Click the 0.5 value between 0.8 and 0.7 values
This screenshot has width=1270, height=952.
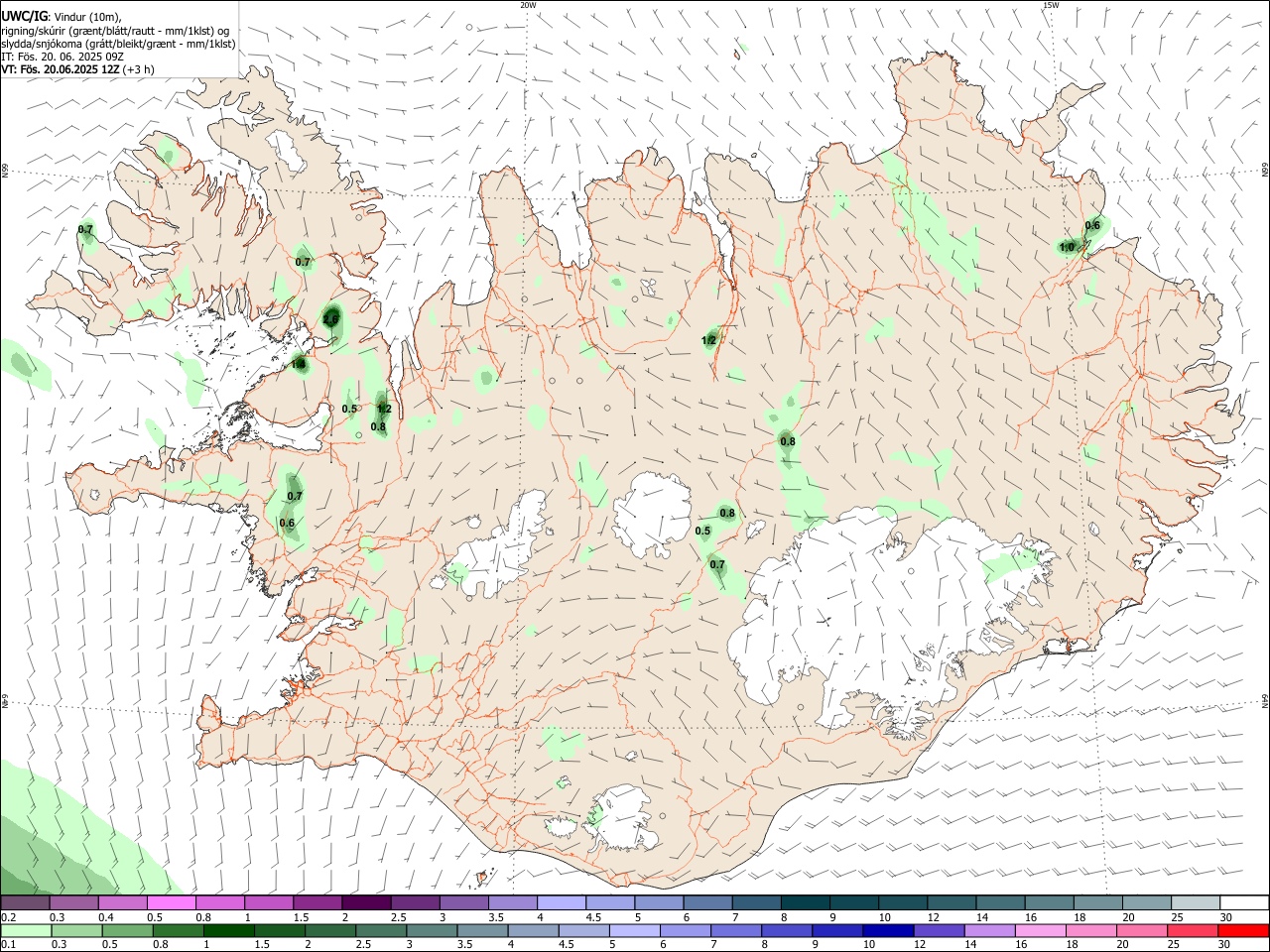[x=702, y=531]
